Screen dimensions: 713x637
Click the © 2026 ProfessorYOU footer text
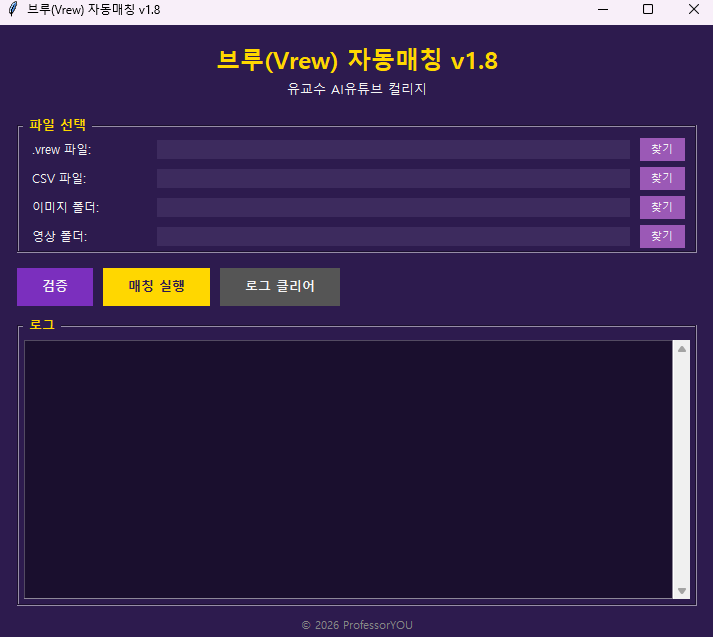[x=357, y=625]
